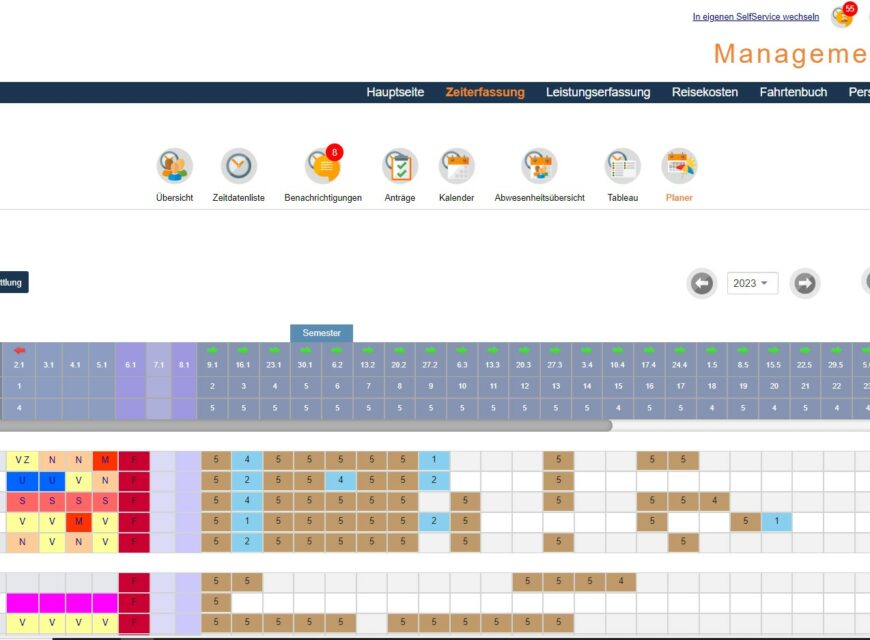The image size is (870, 640).
Task: Open the notification bell with 55 badge
Action: (x=842, y=17)
